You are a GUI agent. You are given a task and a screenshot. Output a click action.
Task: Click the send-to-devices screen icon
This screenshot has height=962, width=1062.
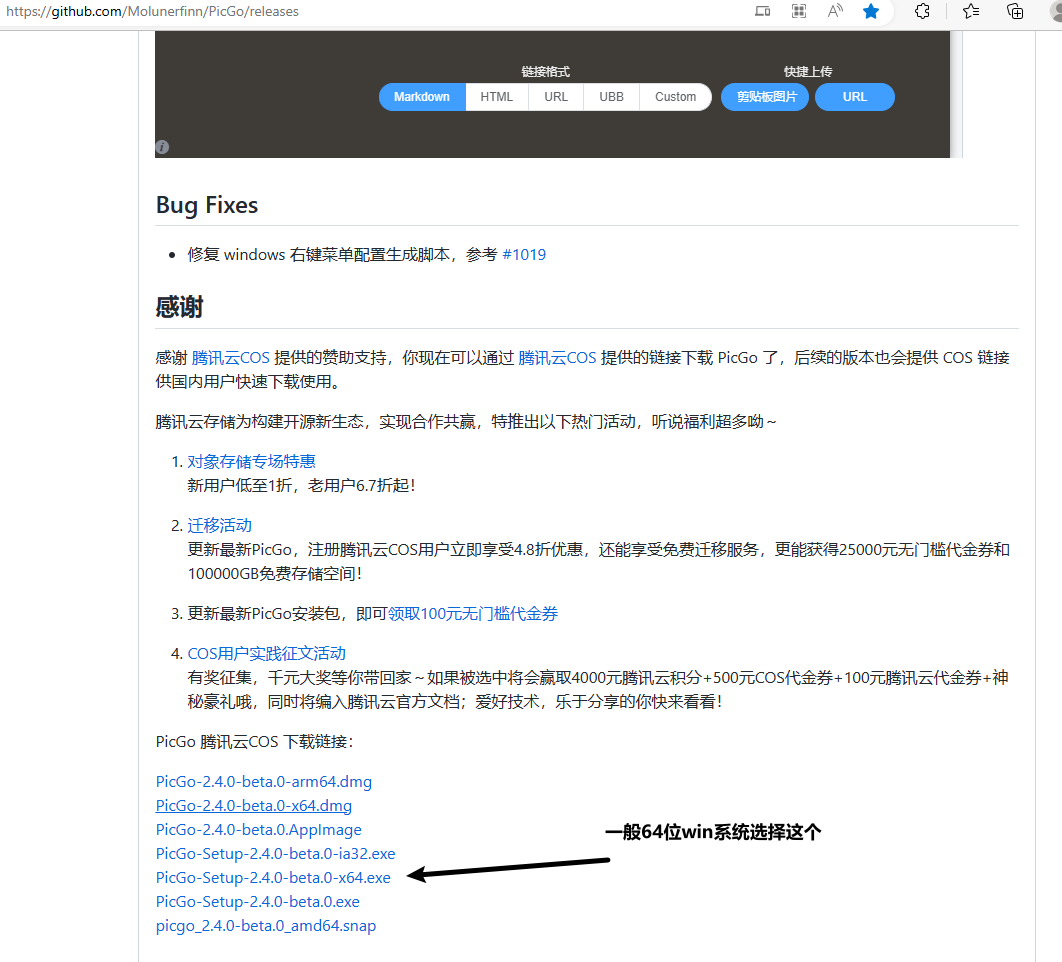(762, 11)
